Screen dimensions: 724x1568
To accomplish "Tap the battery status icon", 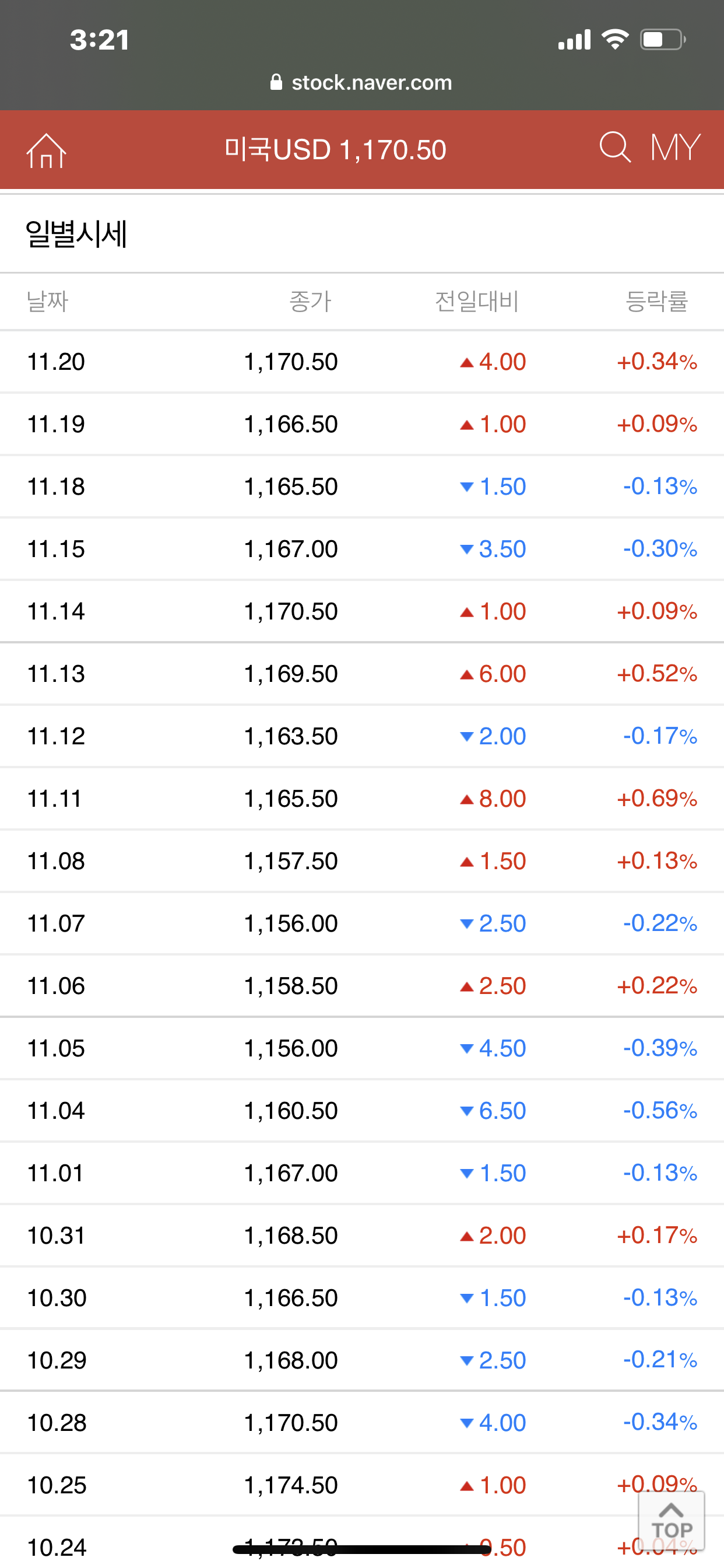I will [x=663, y=40].
